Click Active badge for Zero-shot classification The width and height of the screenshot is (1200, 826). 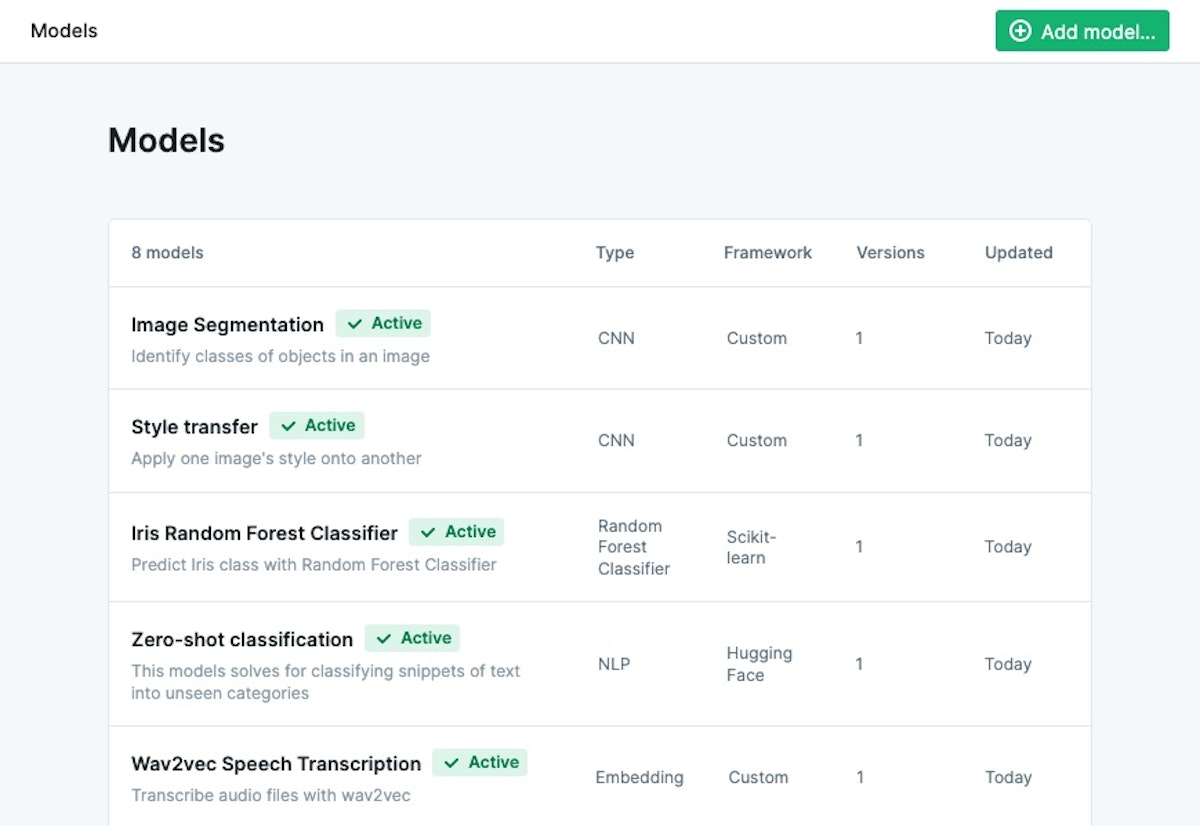point(412,638)
